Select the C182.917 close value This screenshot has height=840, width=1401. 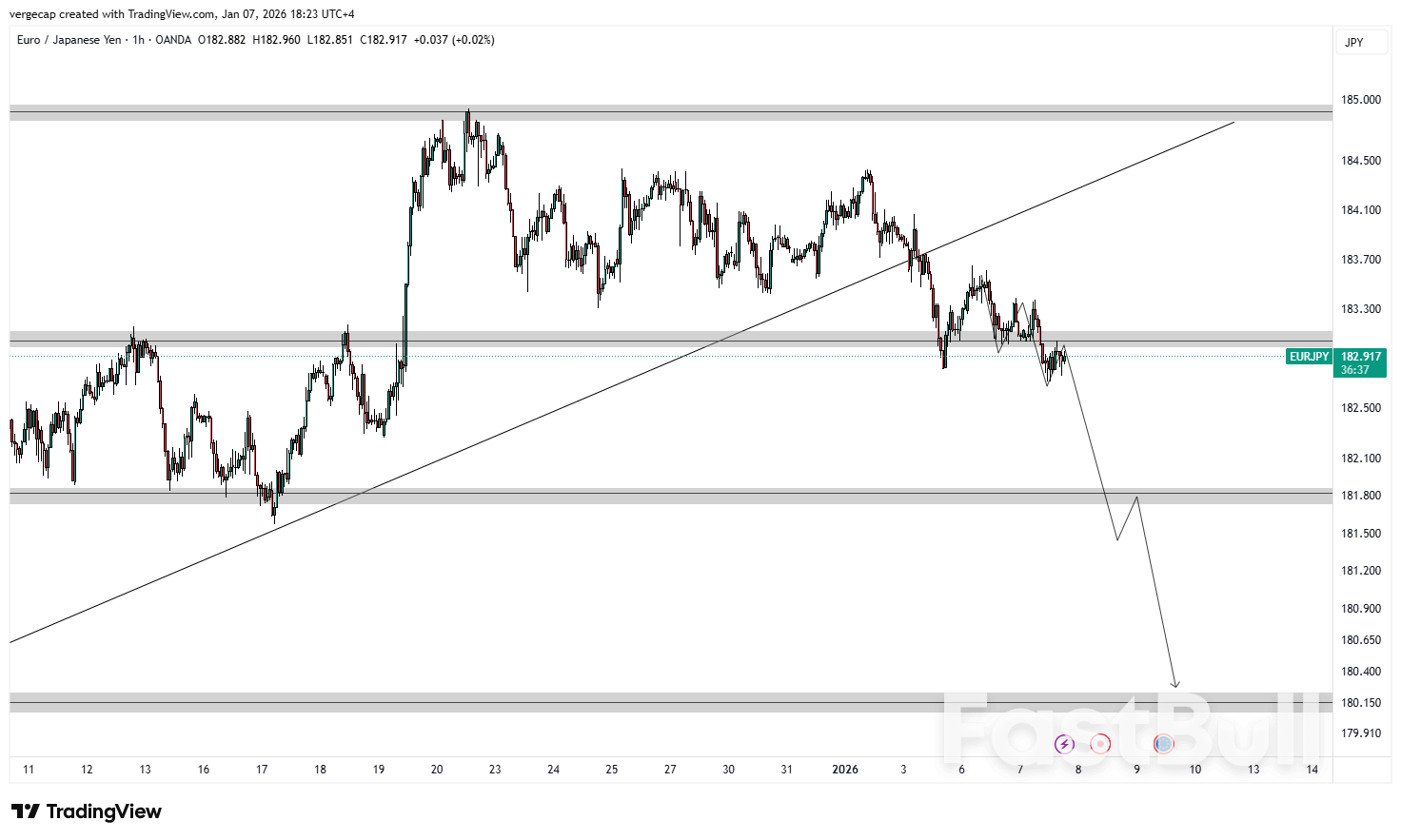[x=384, y=40]
